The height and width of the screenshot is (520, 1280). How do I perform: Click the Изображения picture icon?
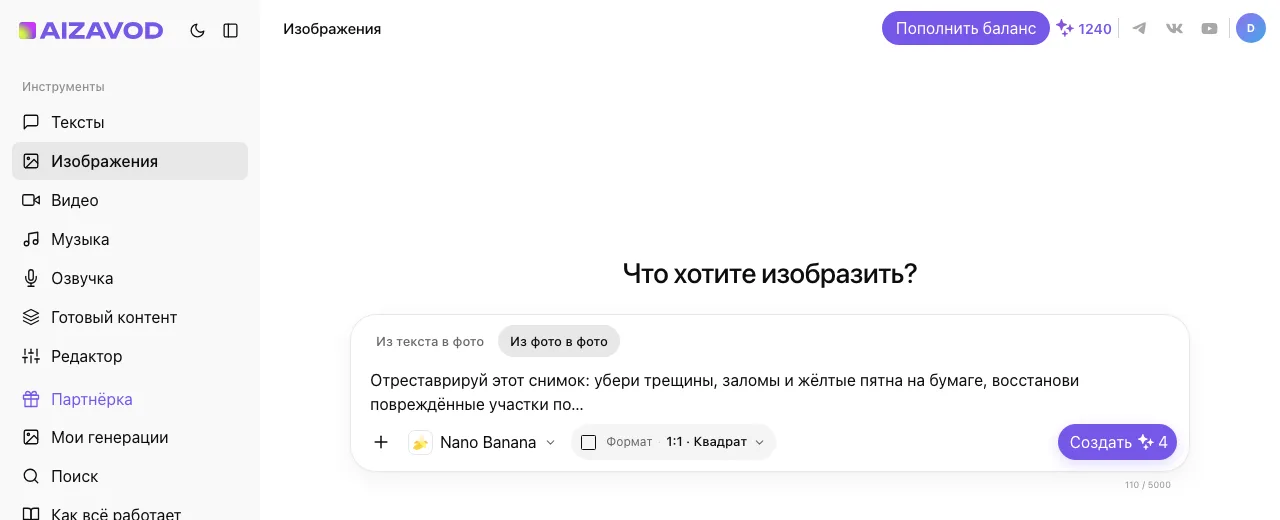coord(31,161)
